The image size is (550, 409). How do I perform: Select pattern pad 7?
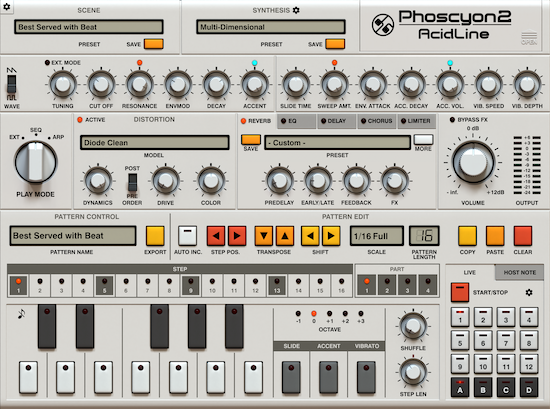[506, 340]
